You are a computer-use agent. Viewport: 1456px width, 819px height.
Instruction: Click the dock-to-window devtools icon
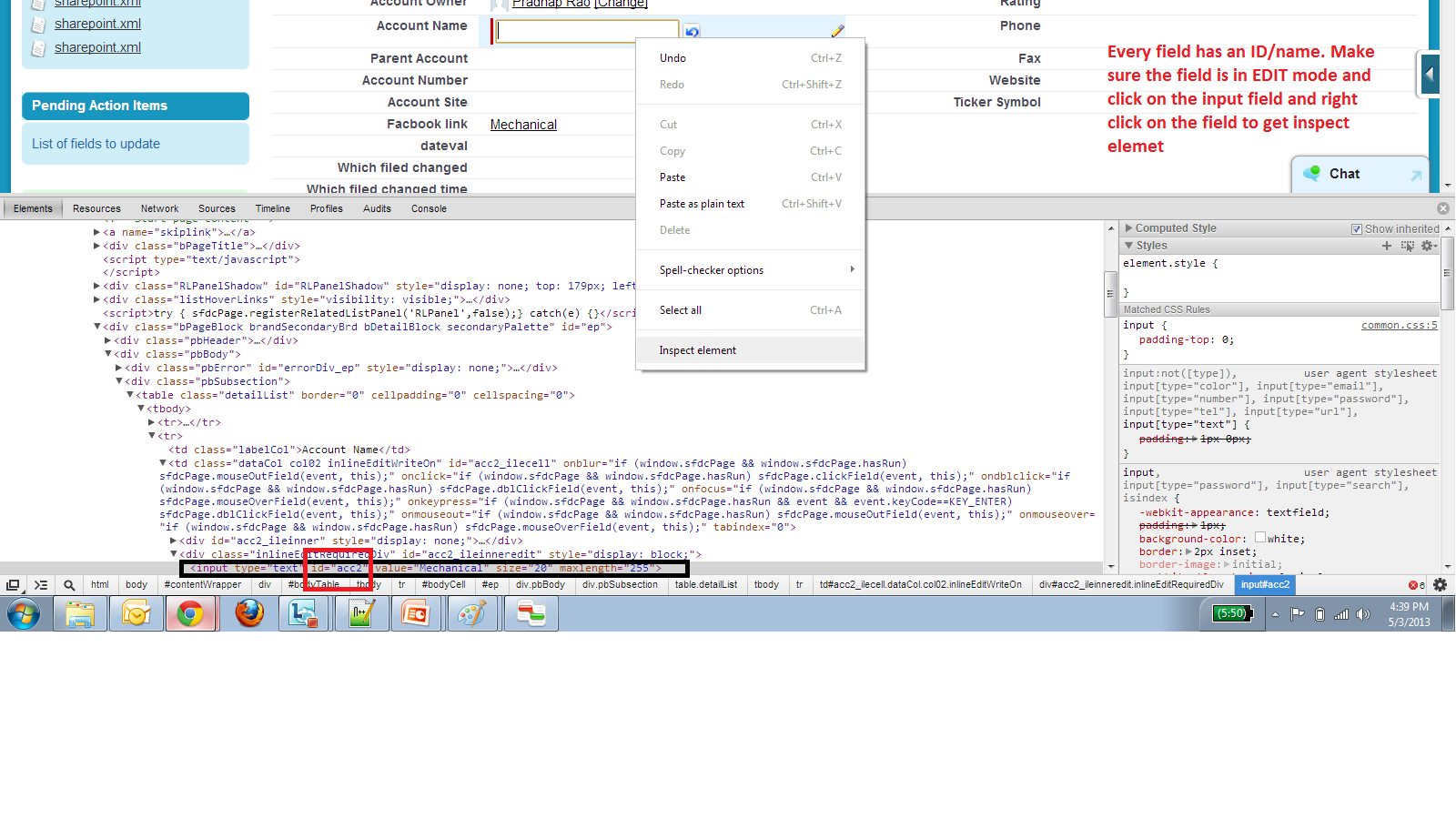click(x=13, y=585)
